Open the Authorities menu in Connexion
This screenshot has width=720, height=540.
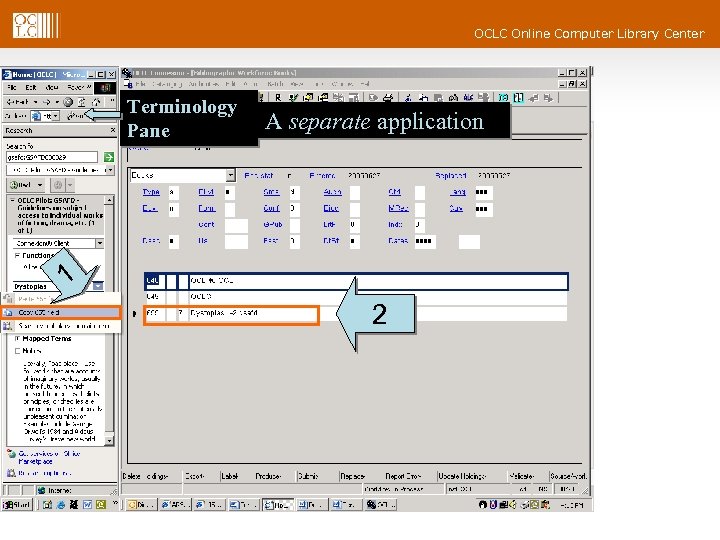tap(204, 84)
